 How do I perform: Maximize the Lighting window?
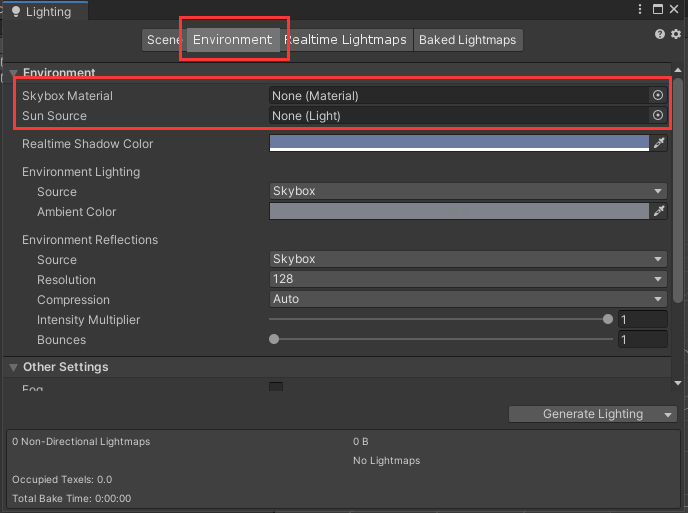click(658, 9)
